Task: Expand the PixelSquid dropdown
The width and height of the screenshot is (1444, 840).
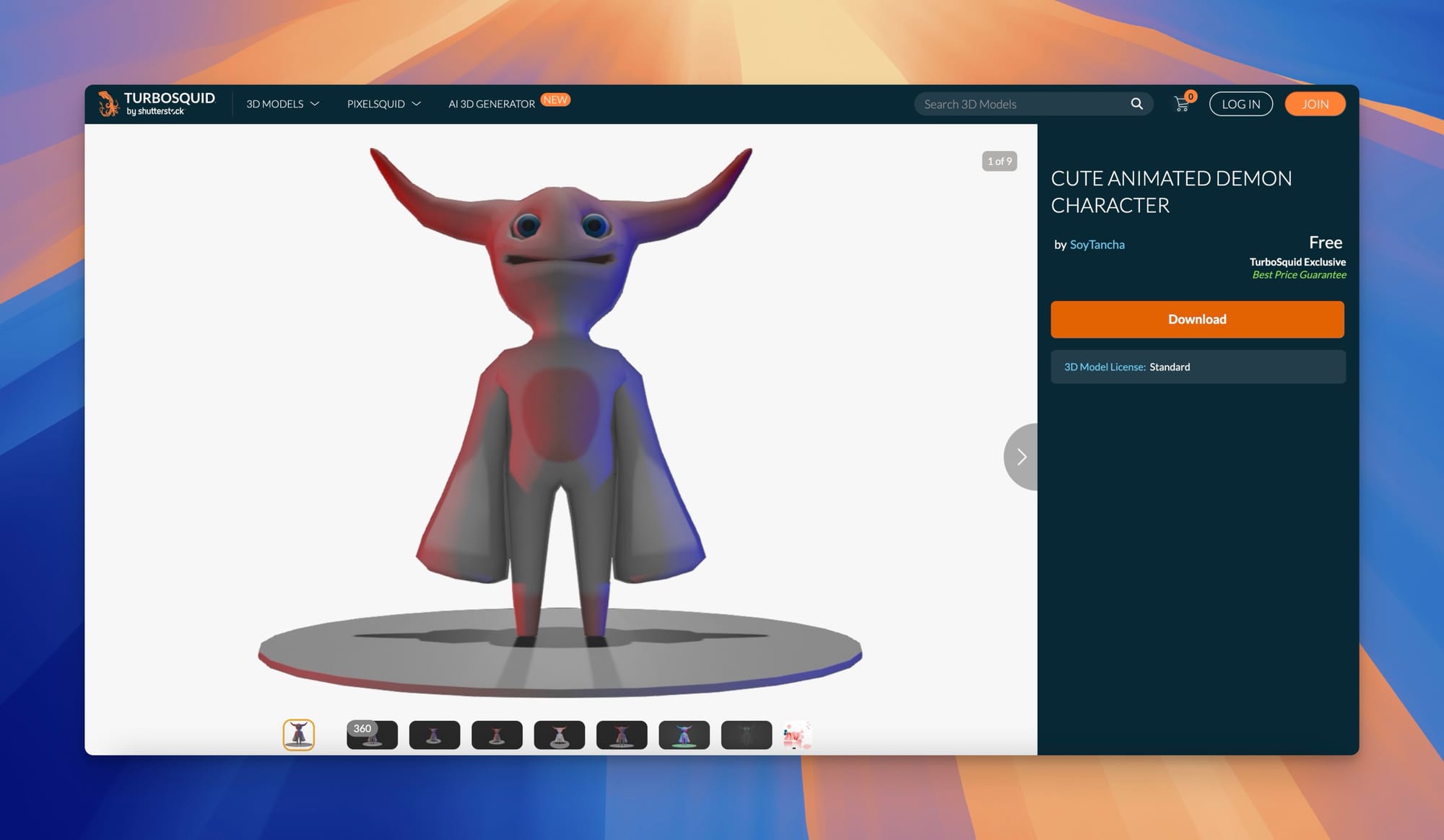Action: (x=383, y=104)
